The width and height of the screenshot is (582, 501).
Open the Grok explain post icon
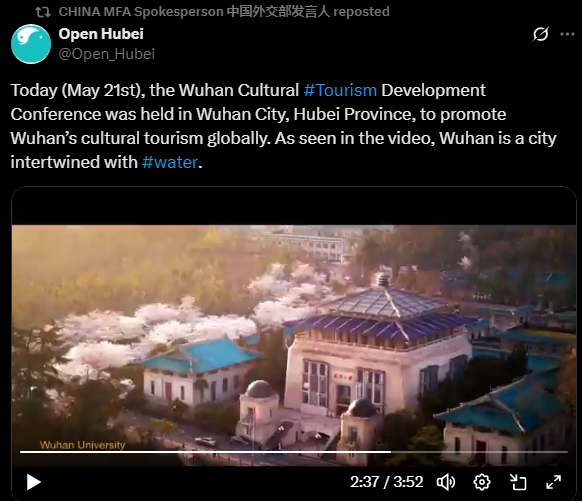540,34
